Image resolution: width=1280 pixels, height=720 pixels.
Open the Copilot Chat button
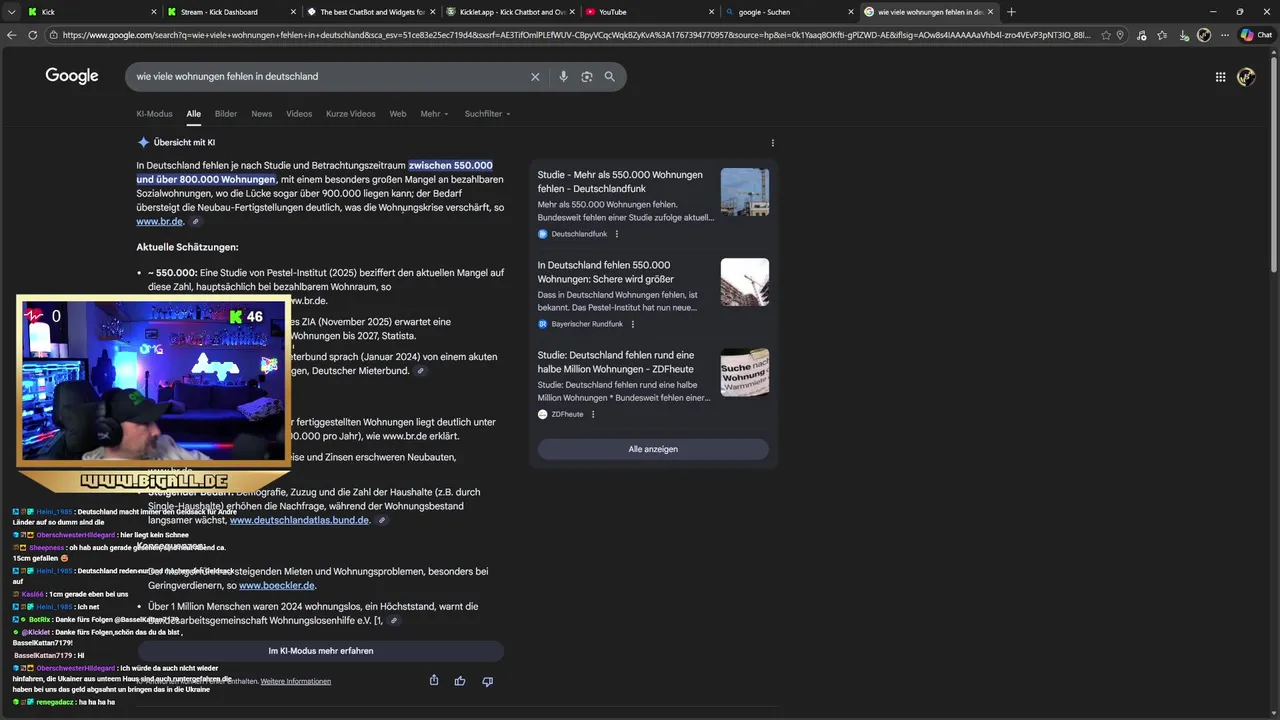pyautogui.click(x=1256, y=35)
